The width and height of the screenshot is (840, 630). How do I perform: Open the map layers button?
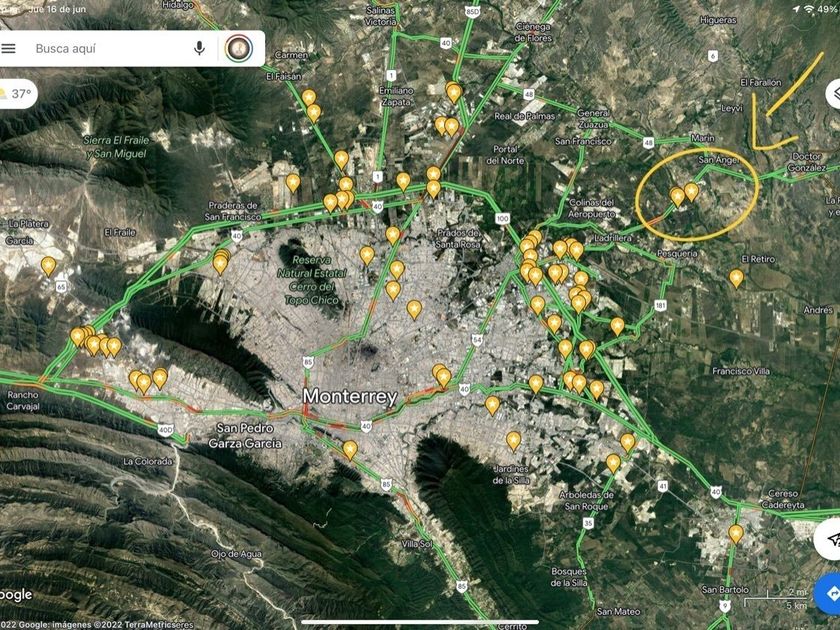coord(833,94)
